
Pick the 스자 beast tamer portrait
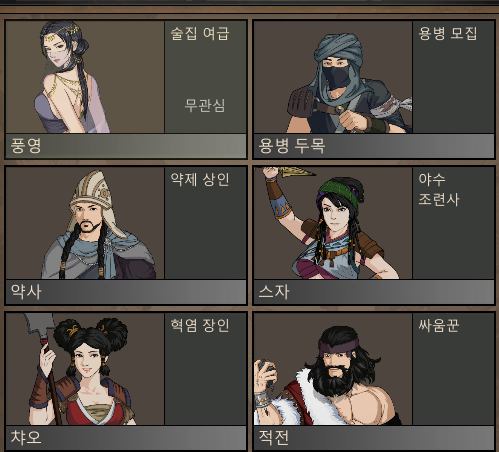coord(333,223)
